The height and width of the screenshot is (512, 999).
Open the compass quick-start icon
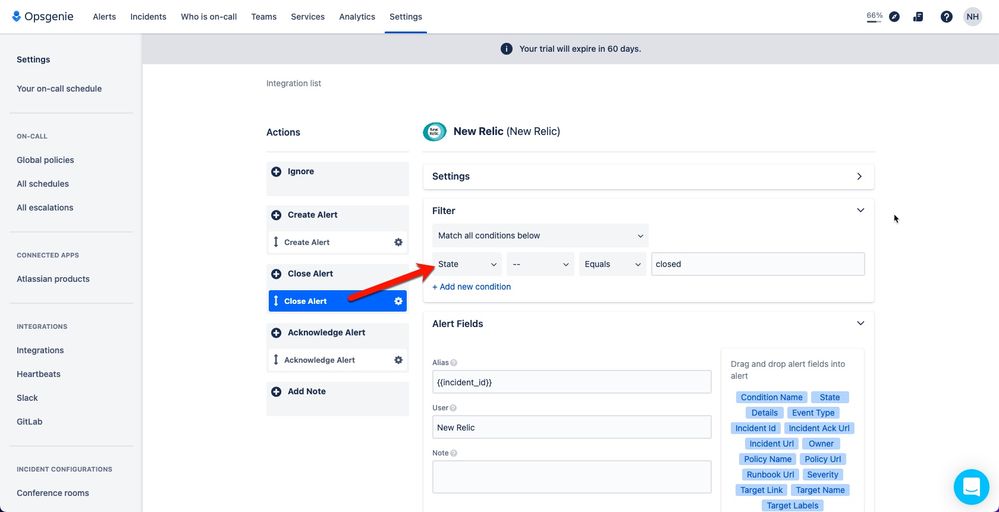tap(894, 17)
